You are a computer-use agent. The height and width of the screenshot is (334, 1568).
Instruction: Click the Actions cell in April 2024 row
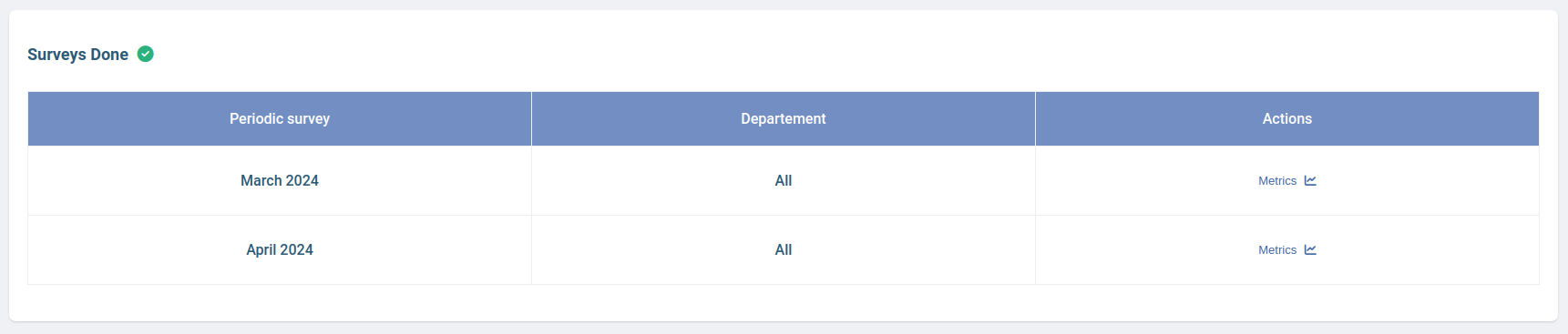point(1287,249)
